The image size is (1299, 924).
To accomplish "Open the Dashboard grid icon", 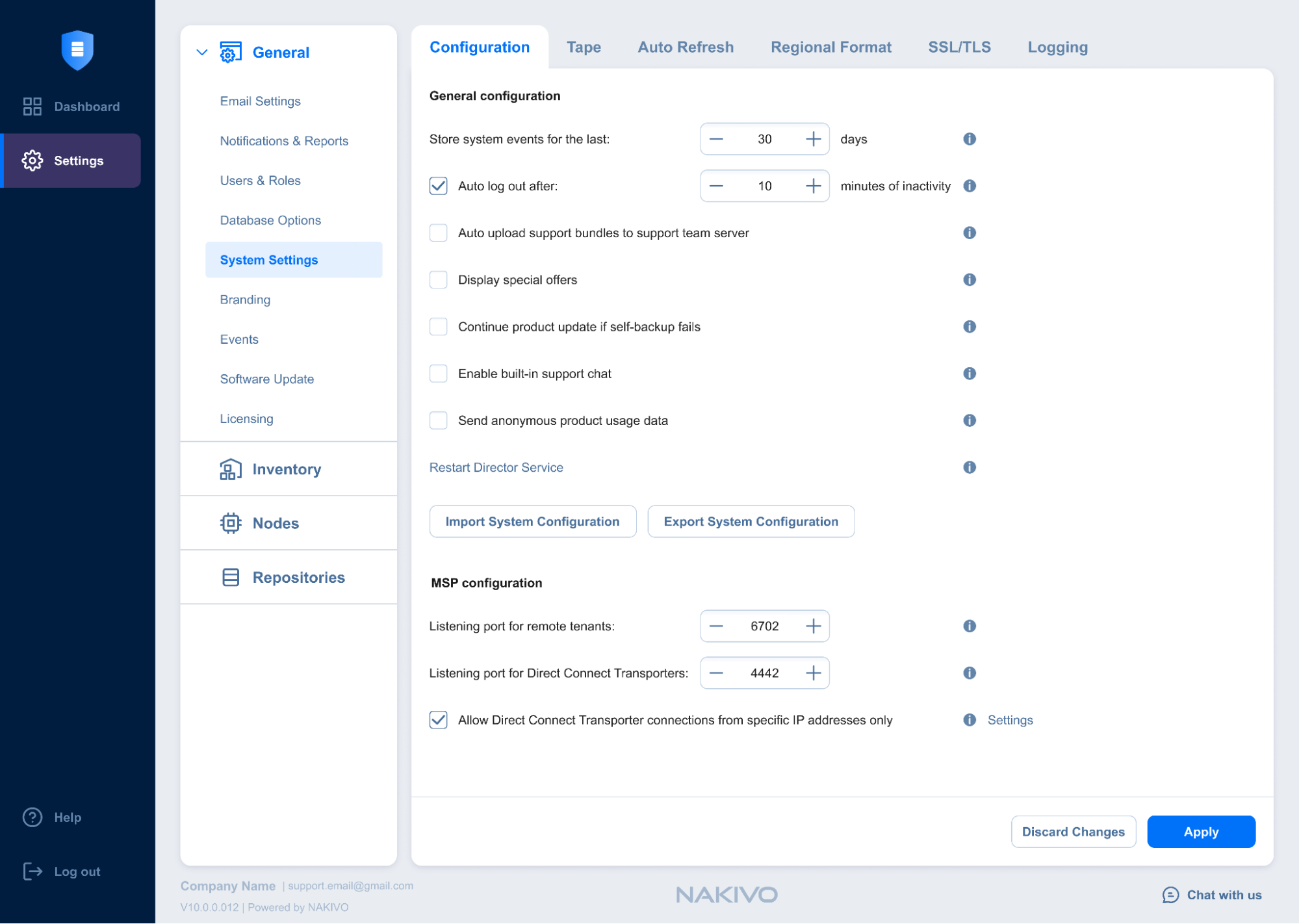I will tap(32, 107).
